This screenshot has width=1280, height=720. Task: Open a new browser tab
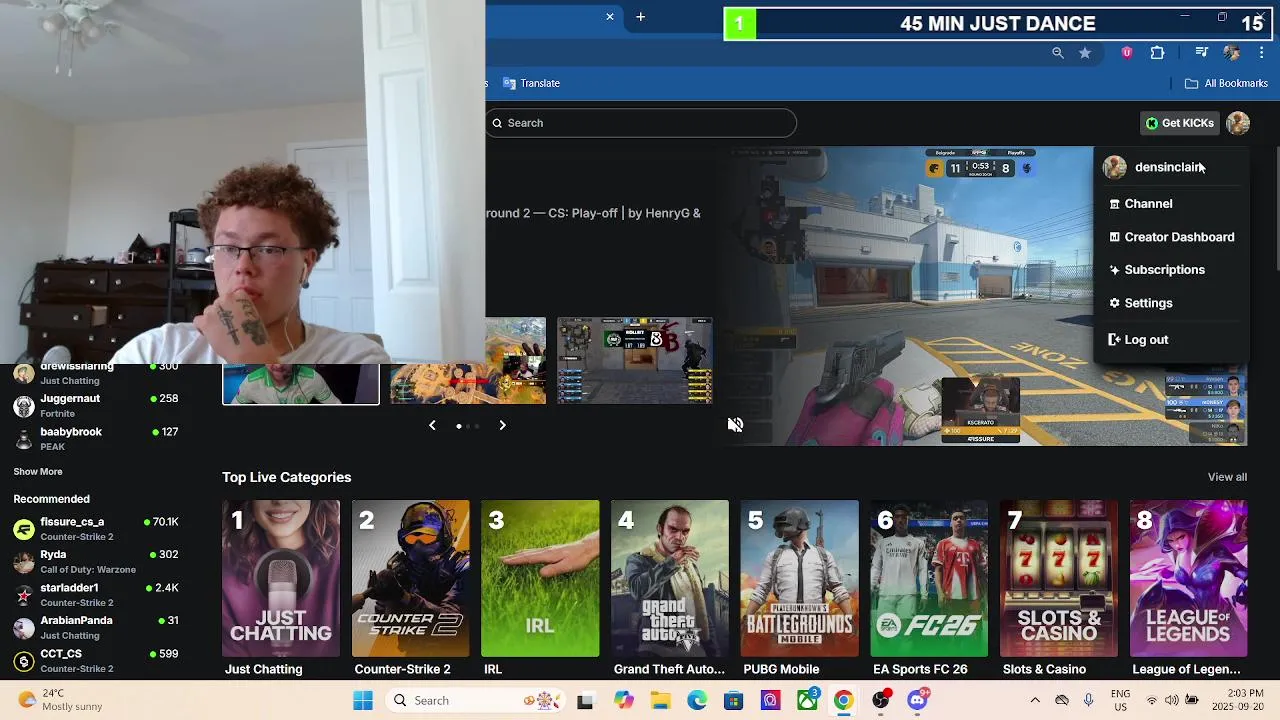coord(641,17)
